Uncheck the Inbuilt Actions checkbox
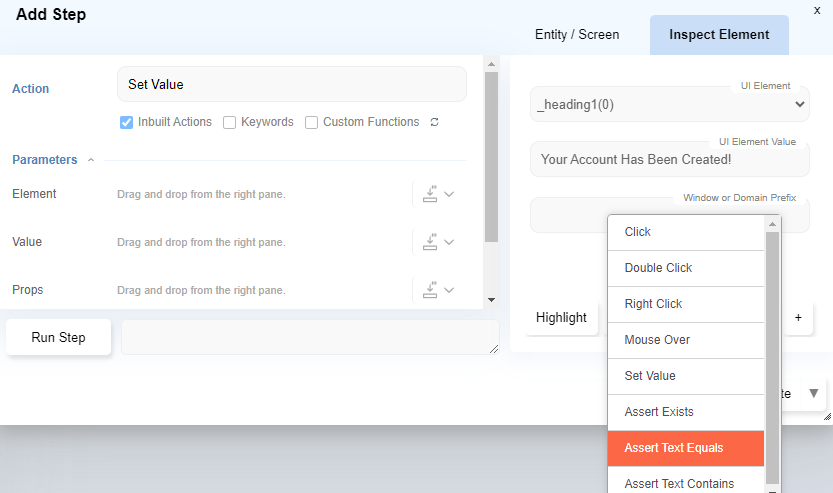This screenshot has width=833, height=493. pos(127,122)
